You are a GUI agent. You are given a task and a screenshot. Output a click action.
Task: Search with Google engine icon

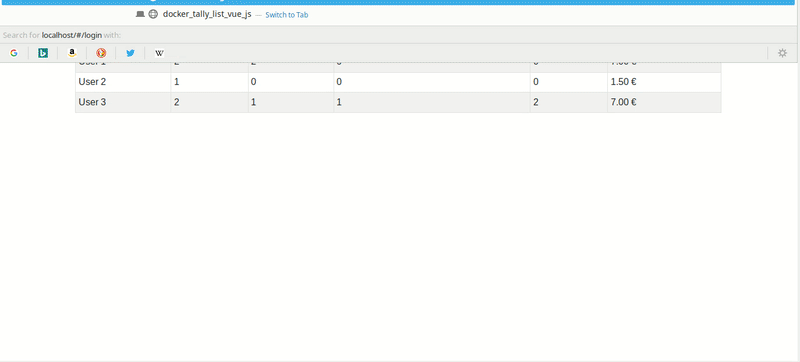pyautogui.click(x=14, y=53)
